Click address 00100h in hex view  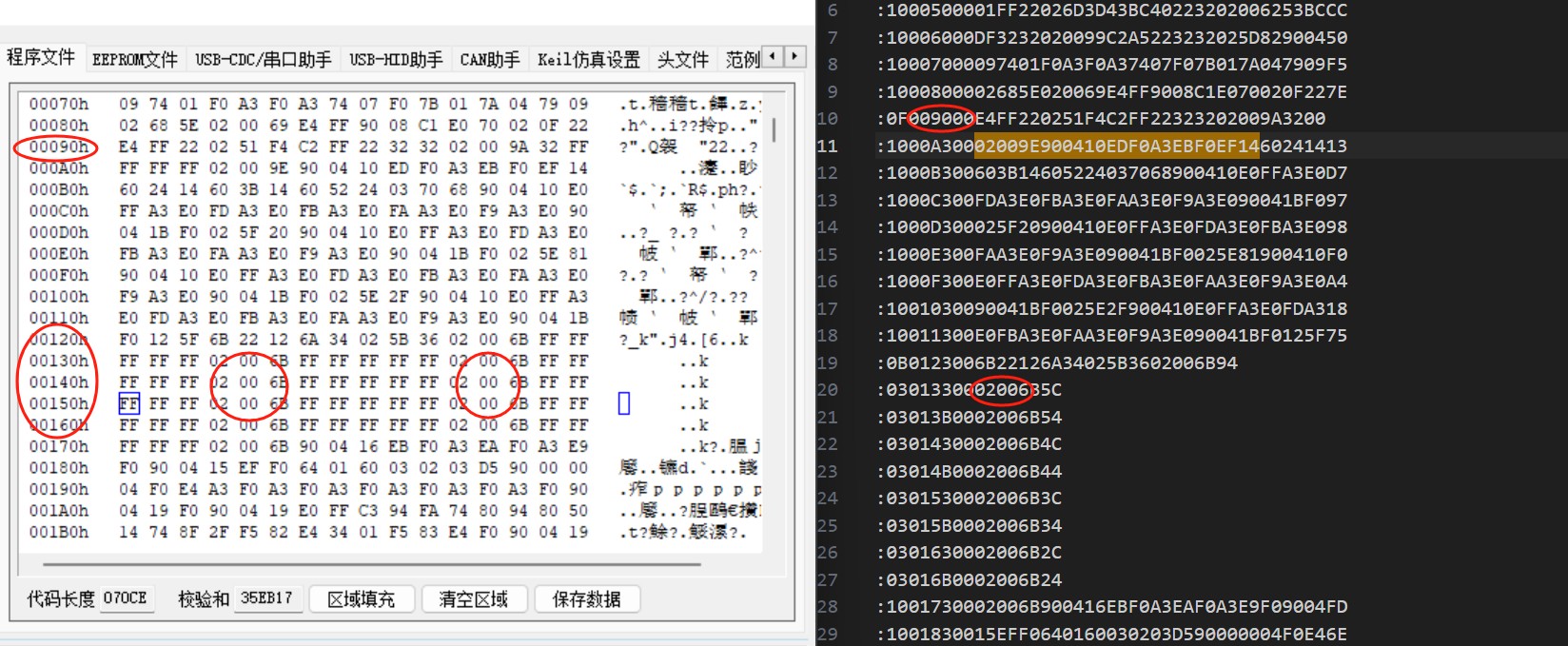tap(58, 296)
